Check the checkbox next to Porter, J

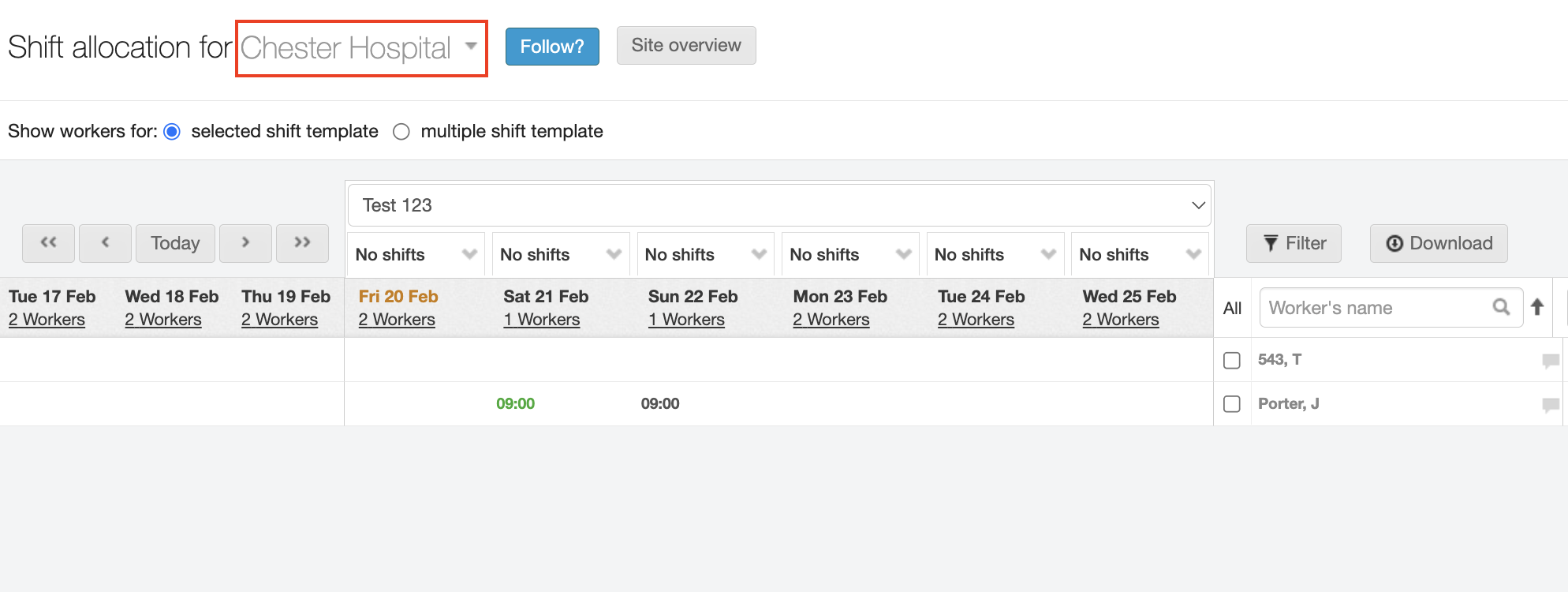tap(1232, 403)
